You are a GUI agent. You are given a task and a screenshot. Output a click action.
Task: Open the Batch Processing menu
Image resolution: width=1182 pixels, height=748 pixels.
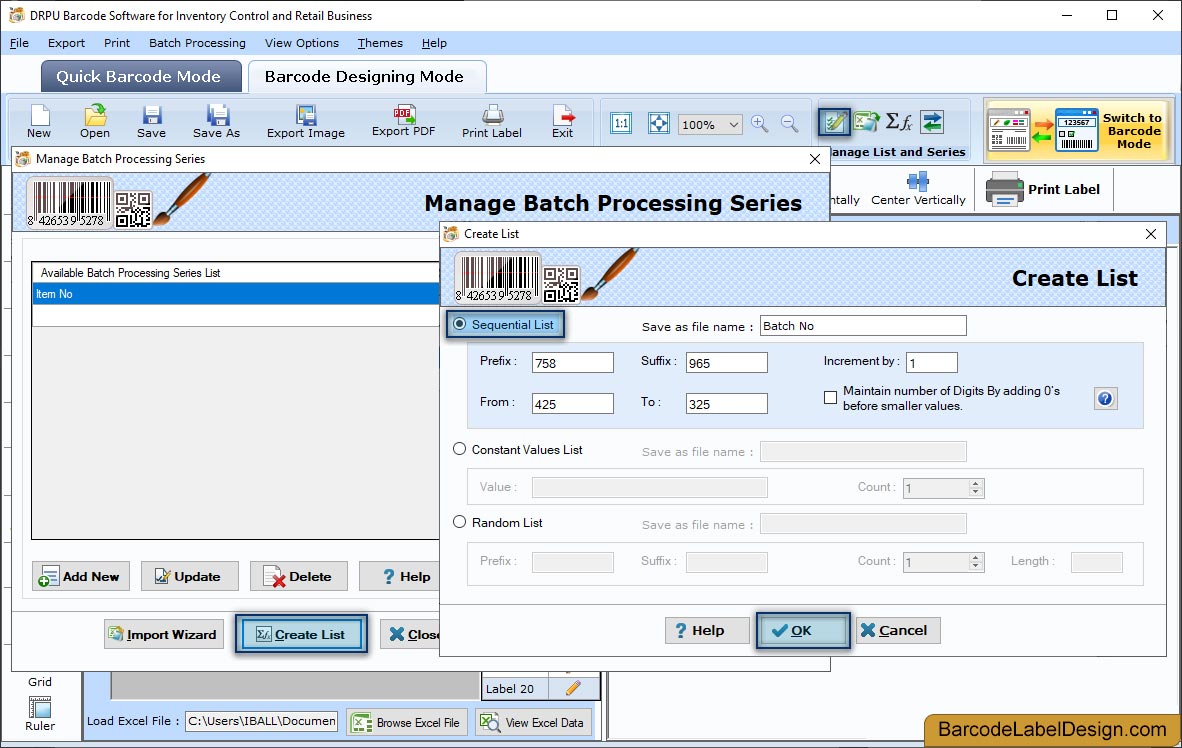(198, 43)
